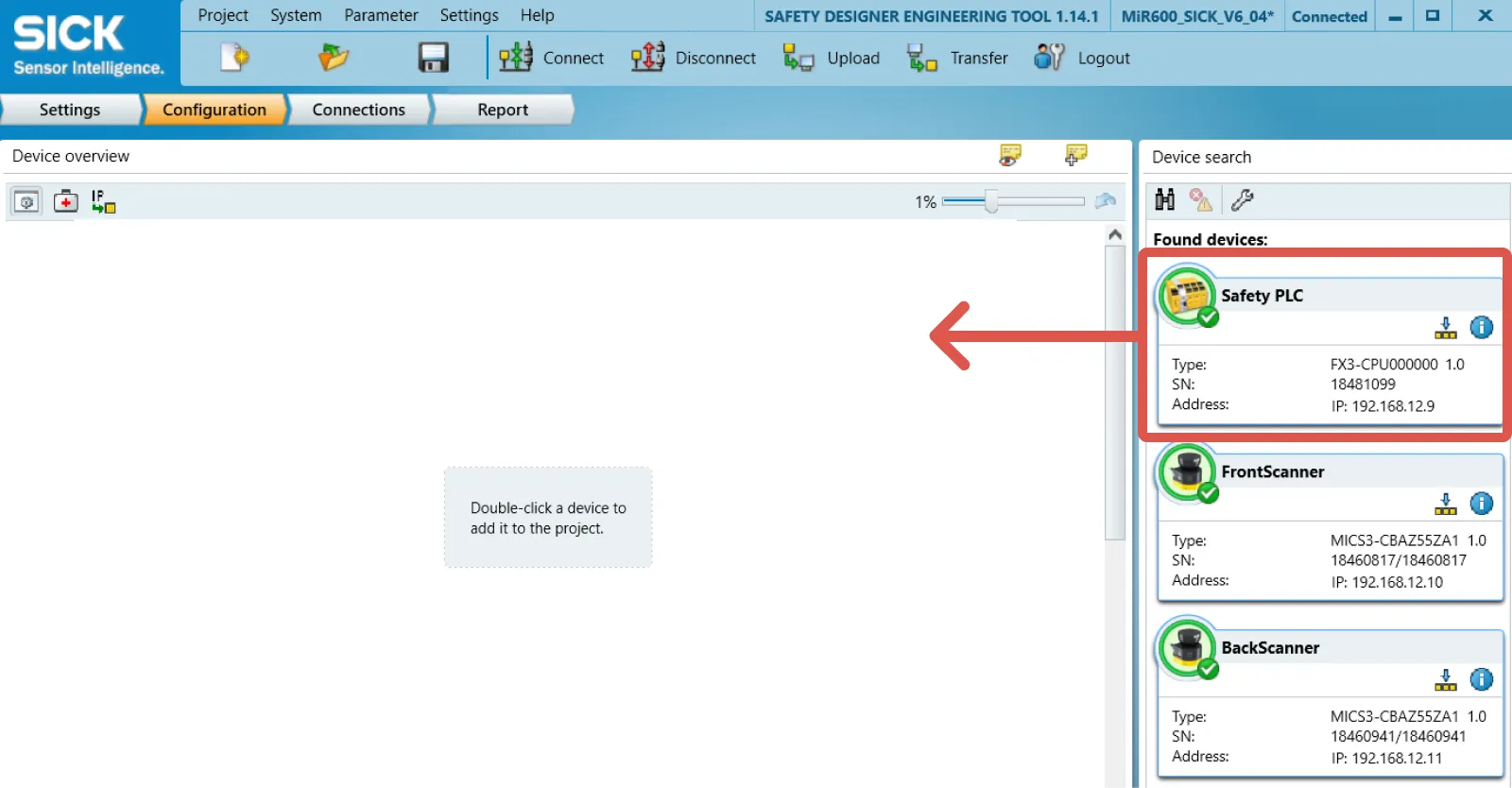Click the scroll up arrow in Device overview
The image size is (1512, 788).
(1115, 234)
